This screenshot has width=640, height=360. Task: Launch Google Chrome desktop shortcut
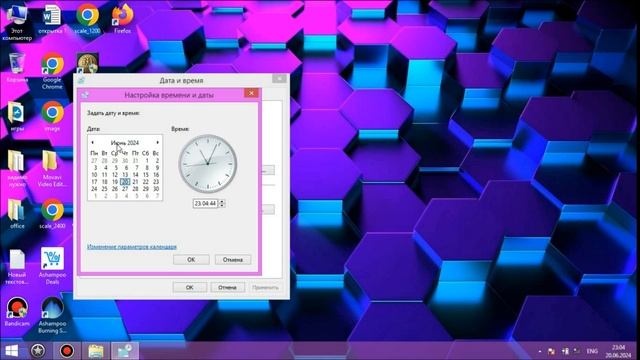[x=52, y=71]
